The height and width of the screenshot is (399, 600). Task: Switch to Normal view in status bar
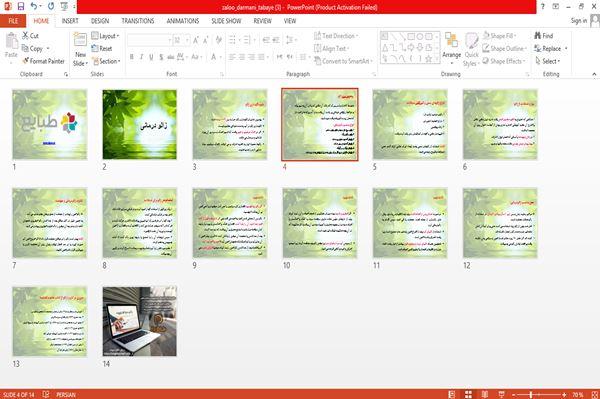[452, 394]
